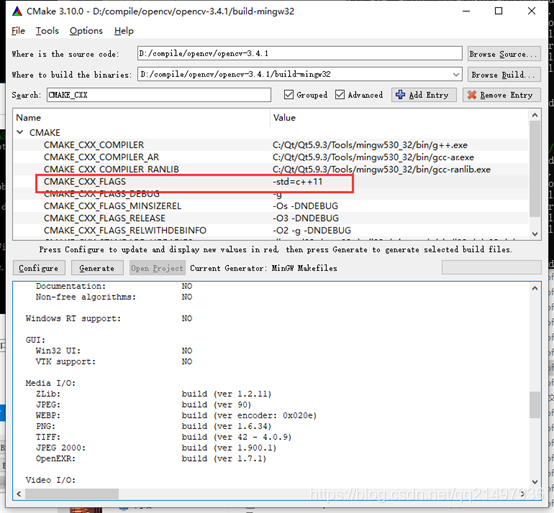
Task: Click the red X icon on Remove Entry
Action: click(472, 95)
